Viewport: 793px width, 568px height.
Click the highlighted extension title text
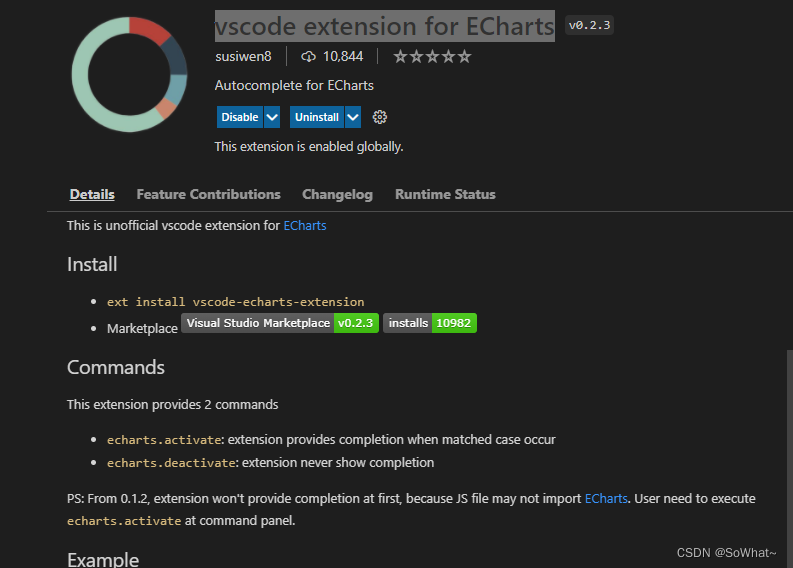(x=385, y=25)
